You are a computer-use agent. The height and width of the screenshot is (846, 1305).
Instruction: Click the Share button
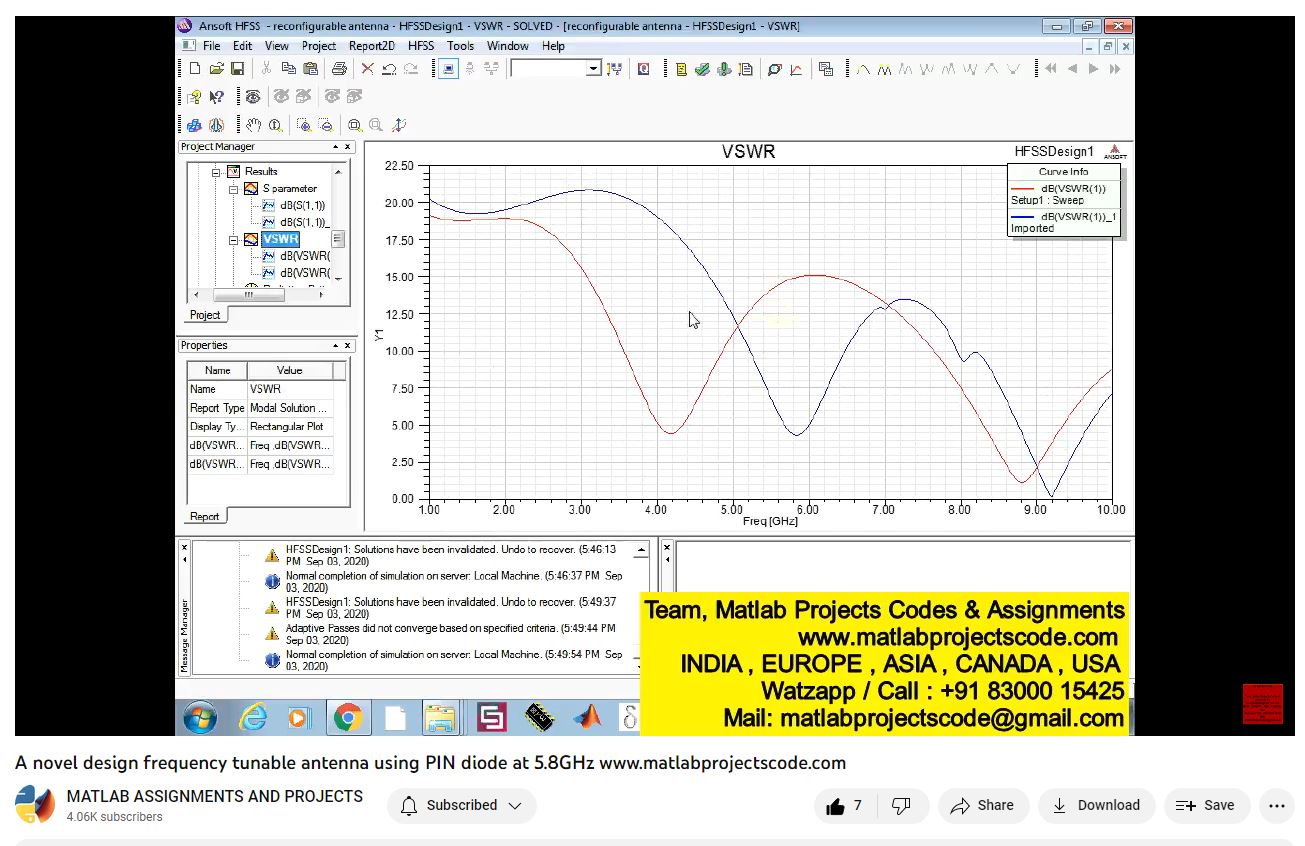982,805
